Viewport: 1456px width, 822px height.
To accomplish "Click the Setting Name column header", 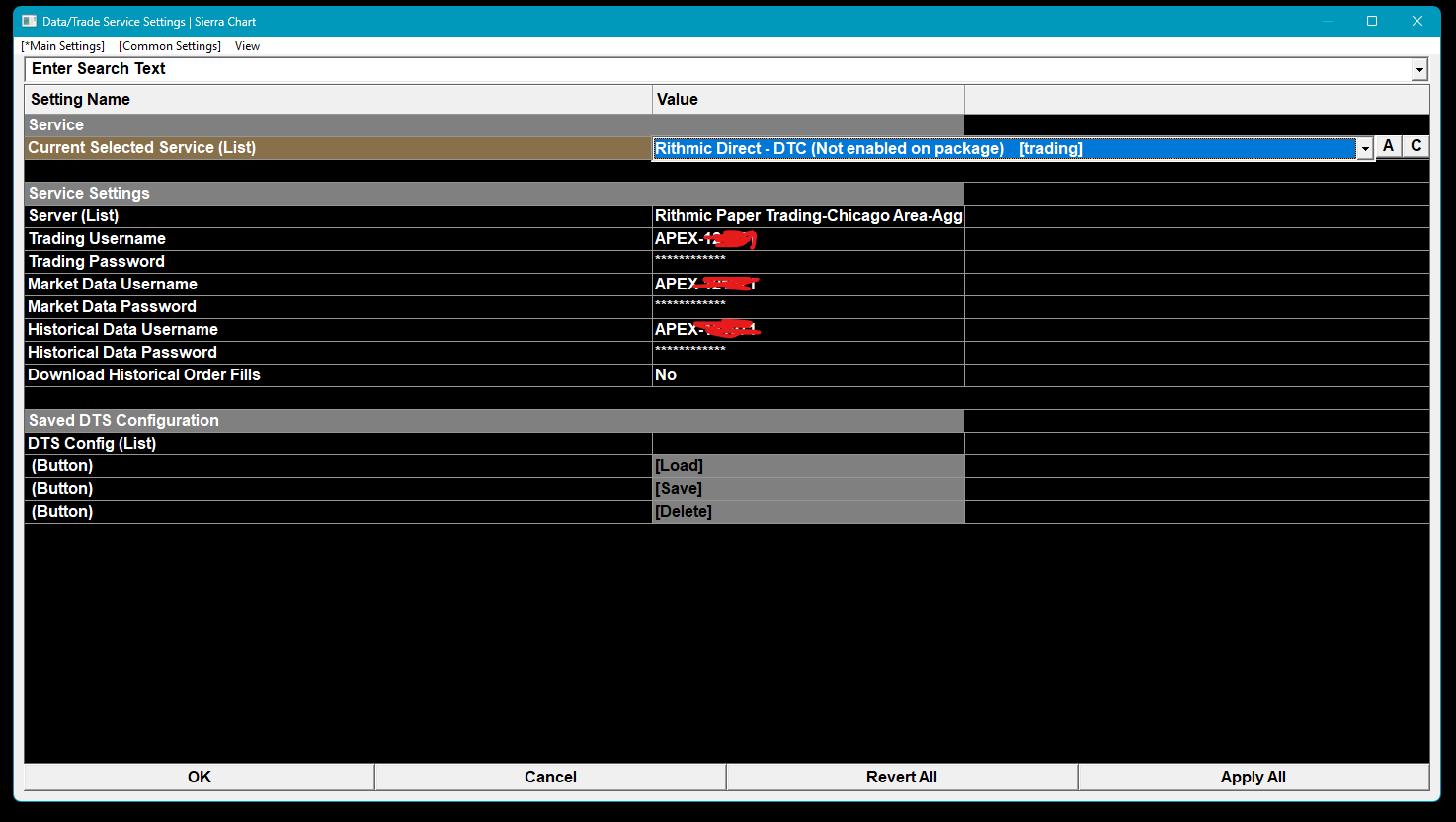I will tap(338, 99).
